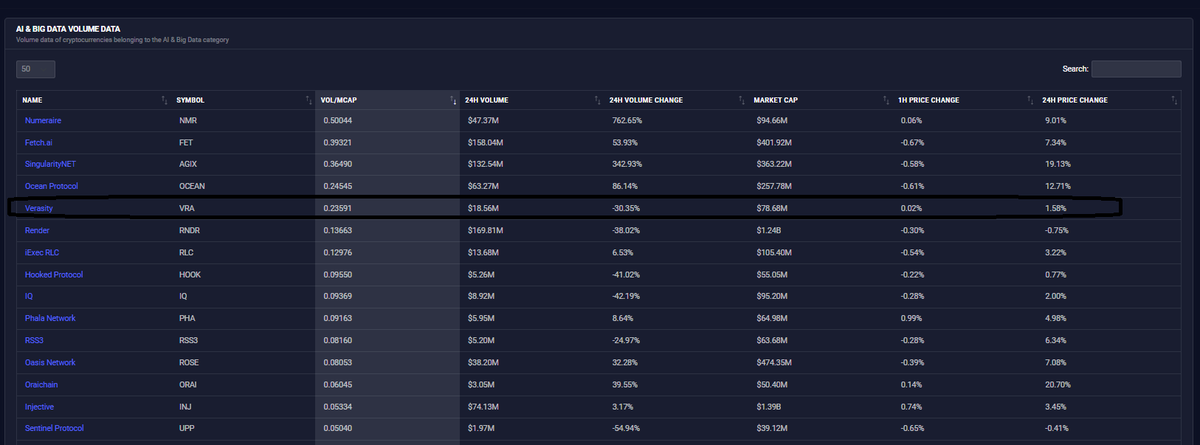Click the -0.67% 1h price change
Viewport: 1200px width, 445px height.
(911, 142)
